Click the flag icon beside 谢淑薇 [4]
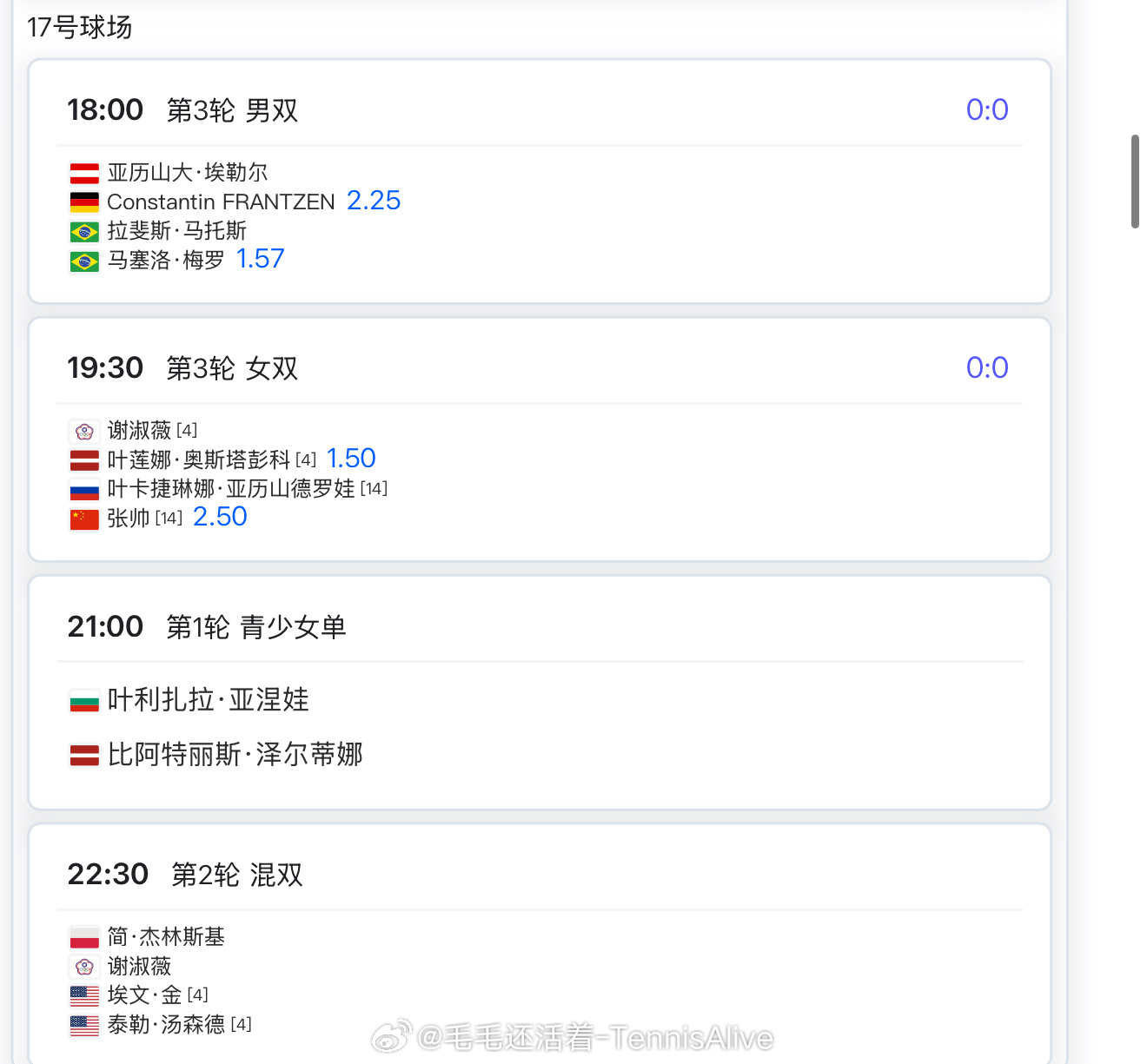 point(84,432)
